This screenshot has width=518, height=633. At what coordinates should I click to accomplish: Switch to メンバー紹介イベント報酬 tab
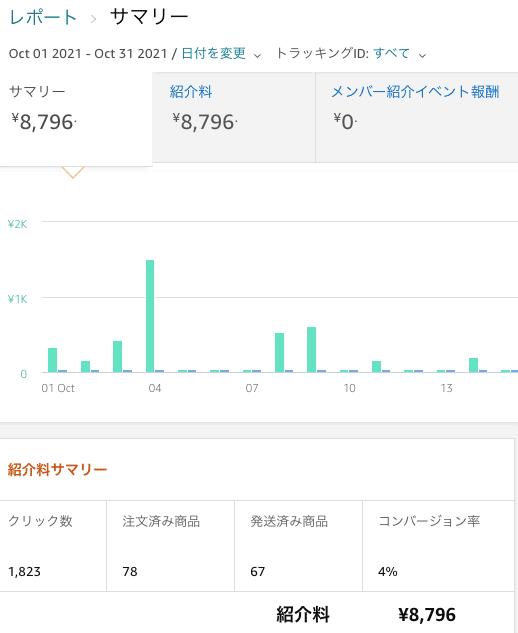pyautogui.click(x=417, y=117)
